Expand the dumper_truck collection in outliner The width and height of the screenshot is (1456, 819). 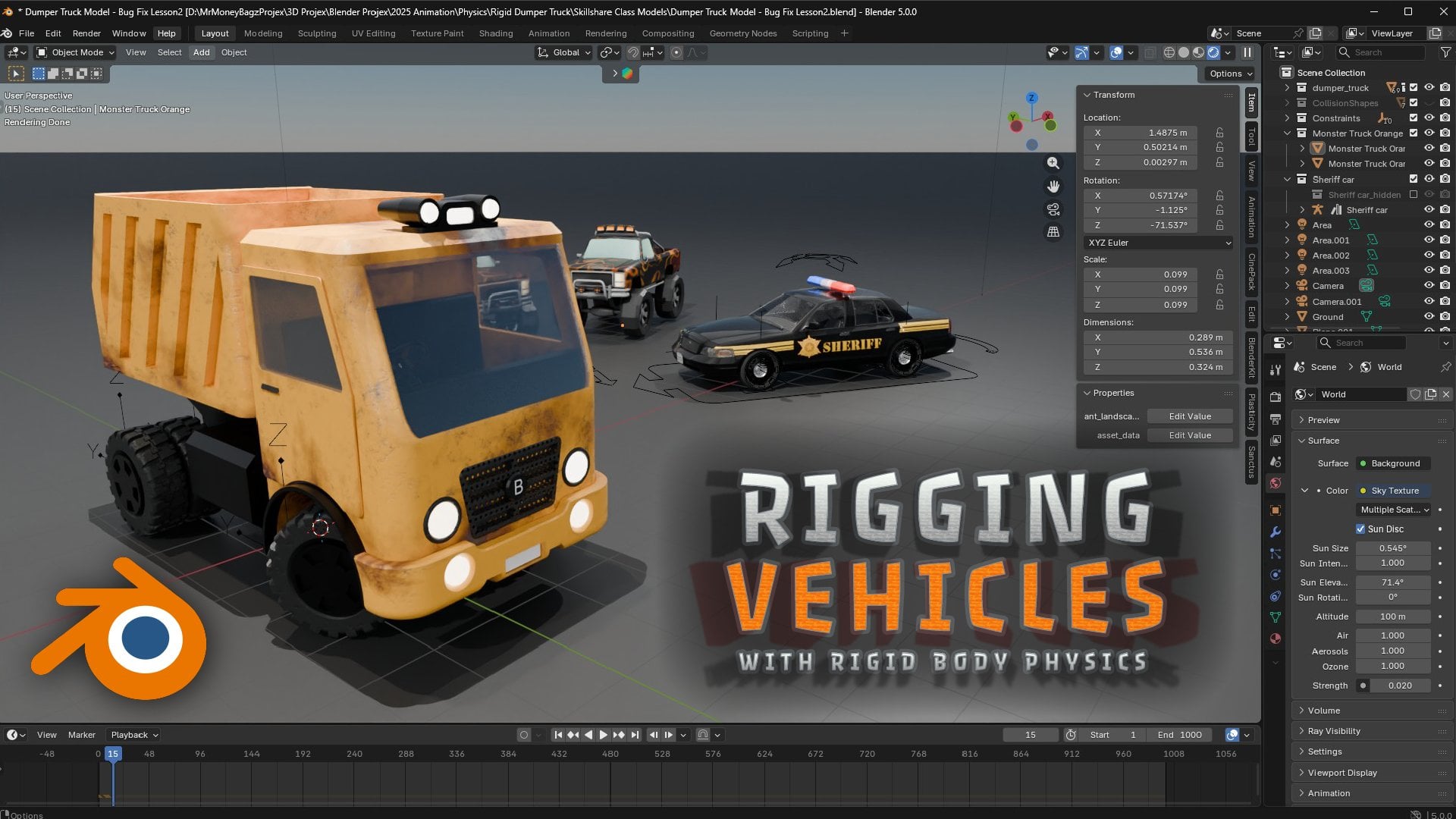(x=1287, y=88)
